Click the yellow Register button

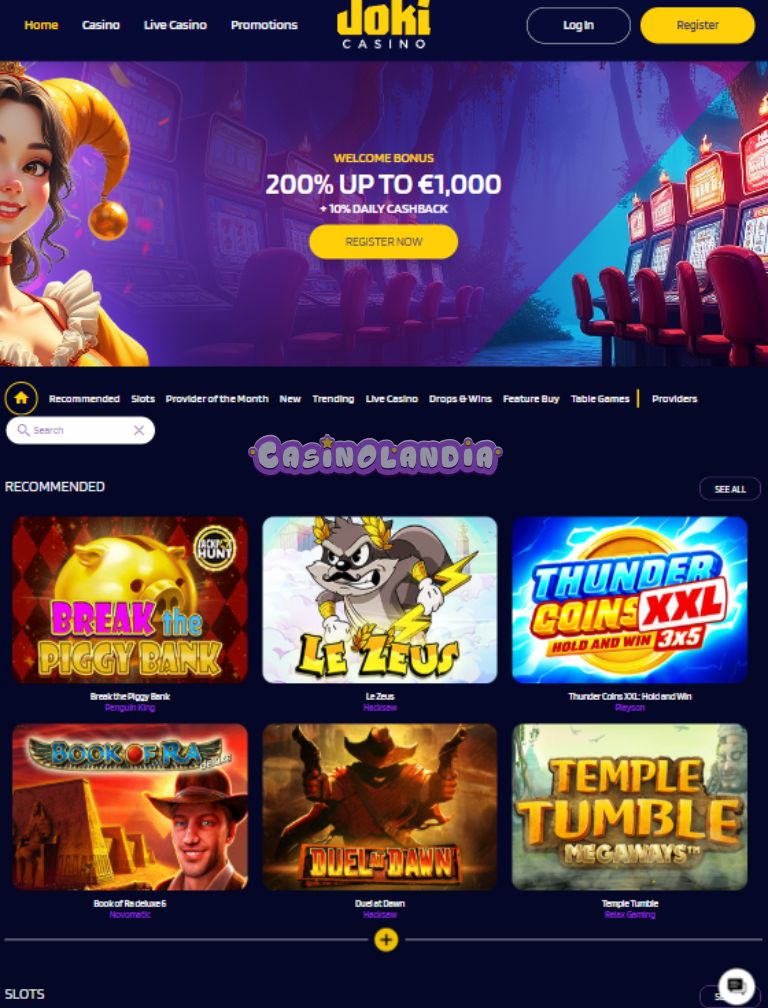click(x=697, y=26)
